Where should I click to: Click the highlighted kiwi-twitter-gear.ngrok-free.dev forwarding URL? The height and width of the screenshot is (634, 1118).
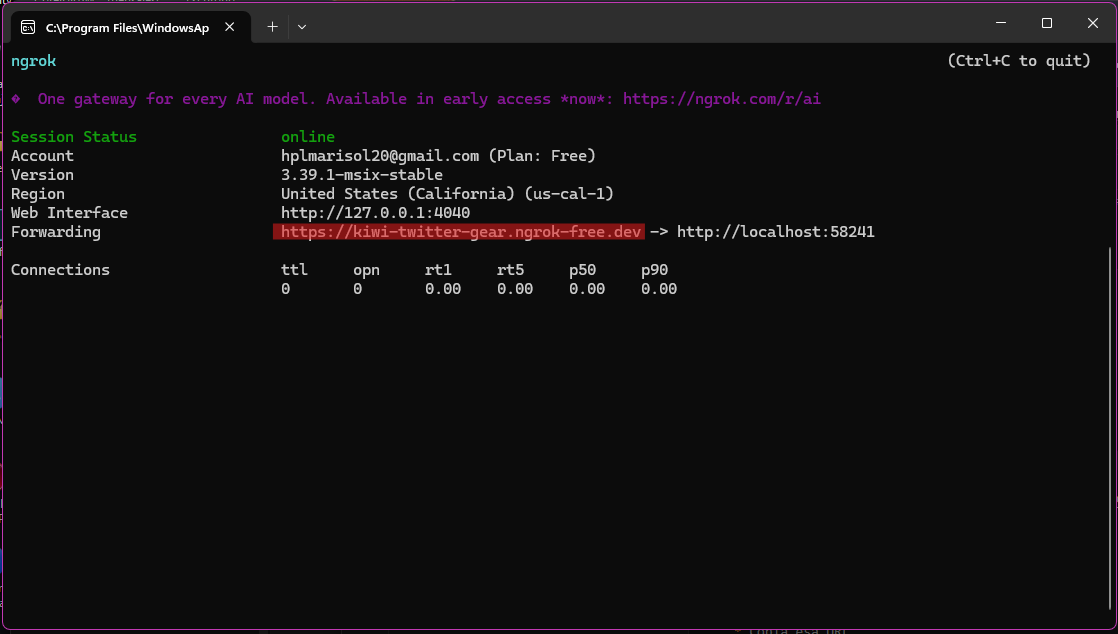pyautogui.click(x=461, y=232)
